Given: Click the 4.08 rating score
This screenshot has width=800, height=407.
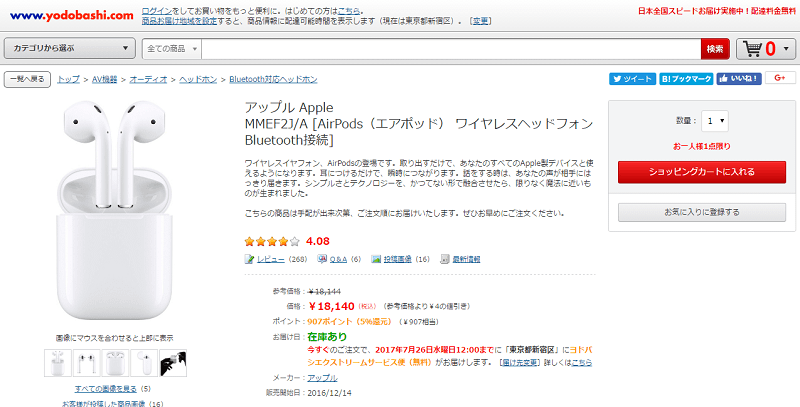Looking at the screenshot, I should 318,241.
